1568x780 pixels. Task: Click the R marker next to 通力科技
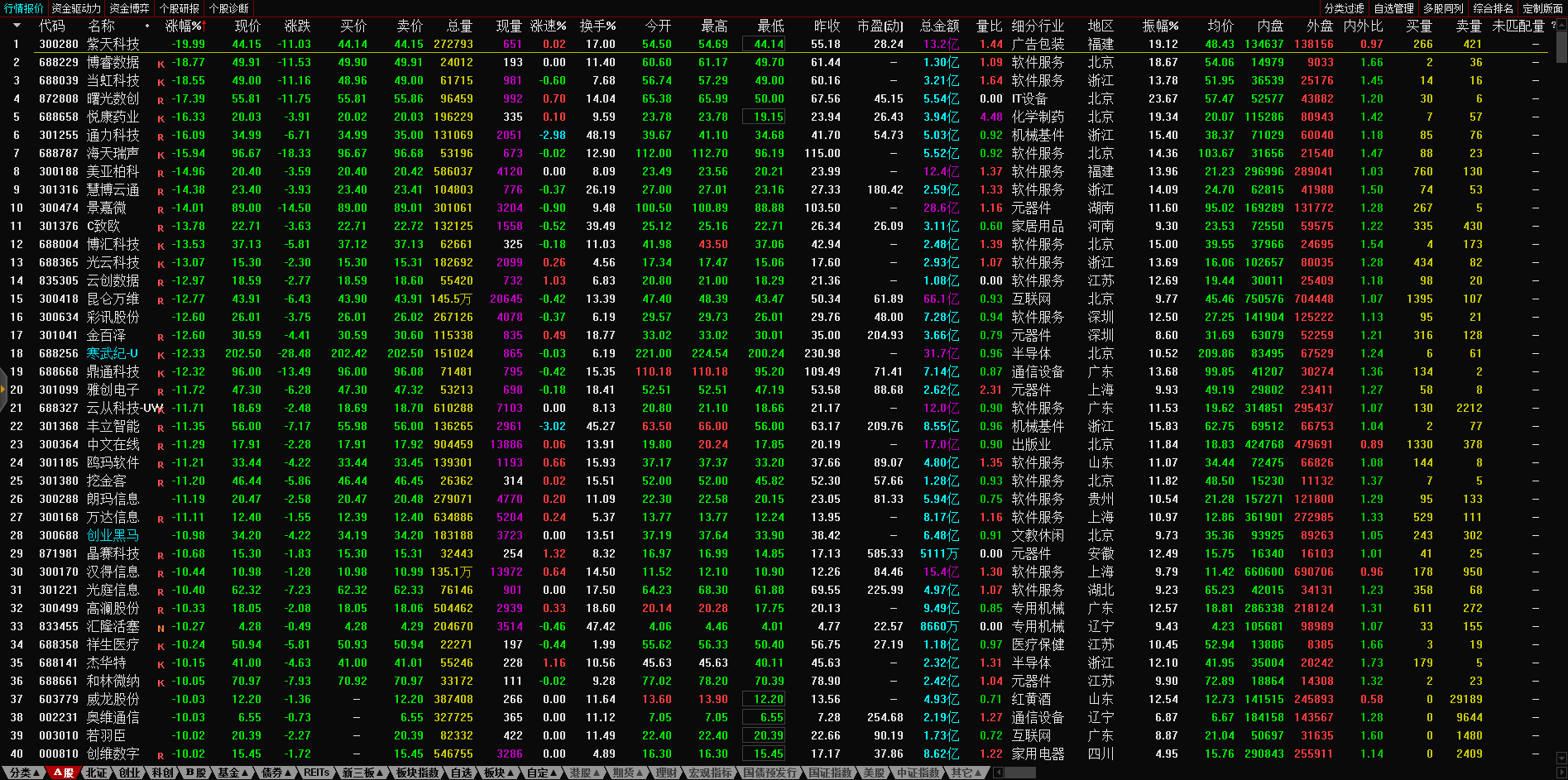[161, 136]
